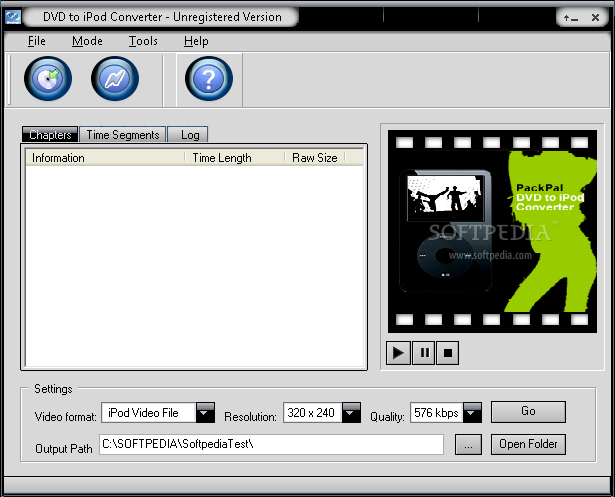Click the PackPal preview image
This screenshot has height=497, width=615.
tap(492, 231)
